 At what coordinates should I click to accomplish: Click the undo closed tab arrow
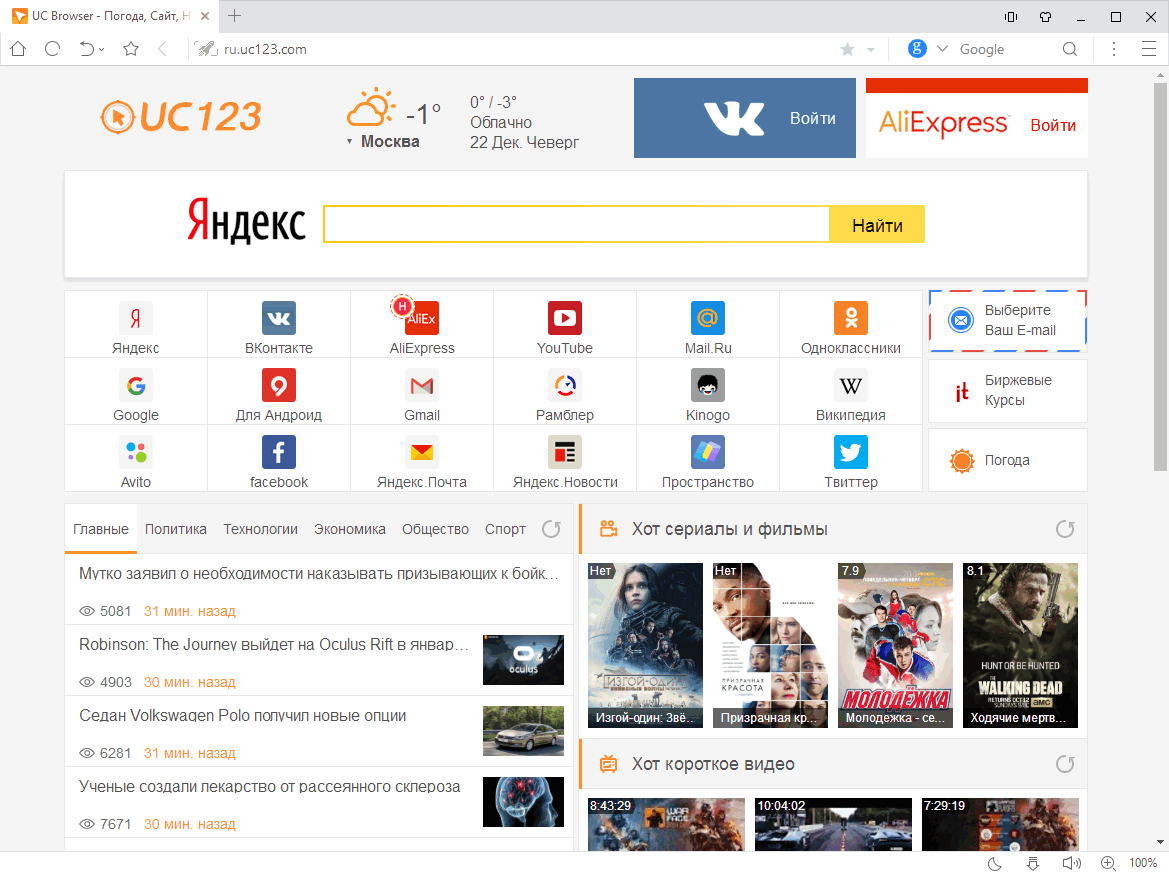click(x=86, y=49)
